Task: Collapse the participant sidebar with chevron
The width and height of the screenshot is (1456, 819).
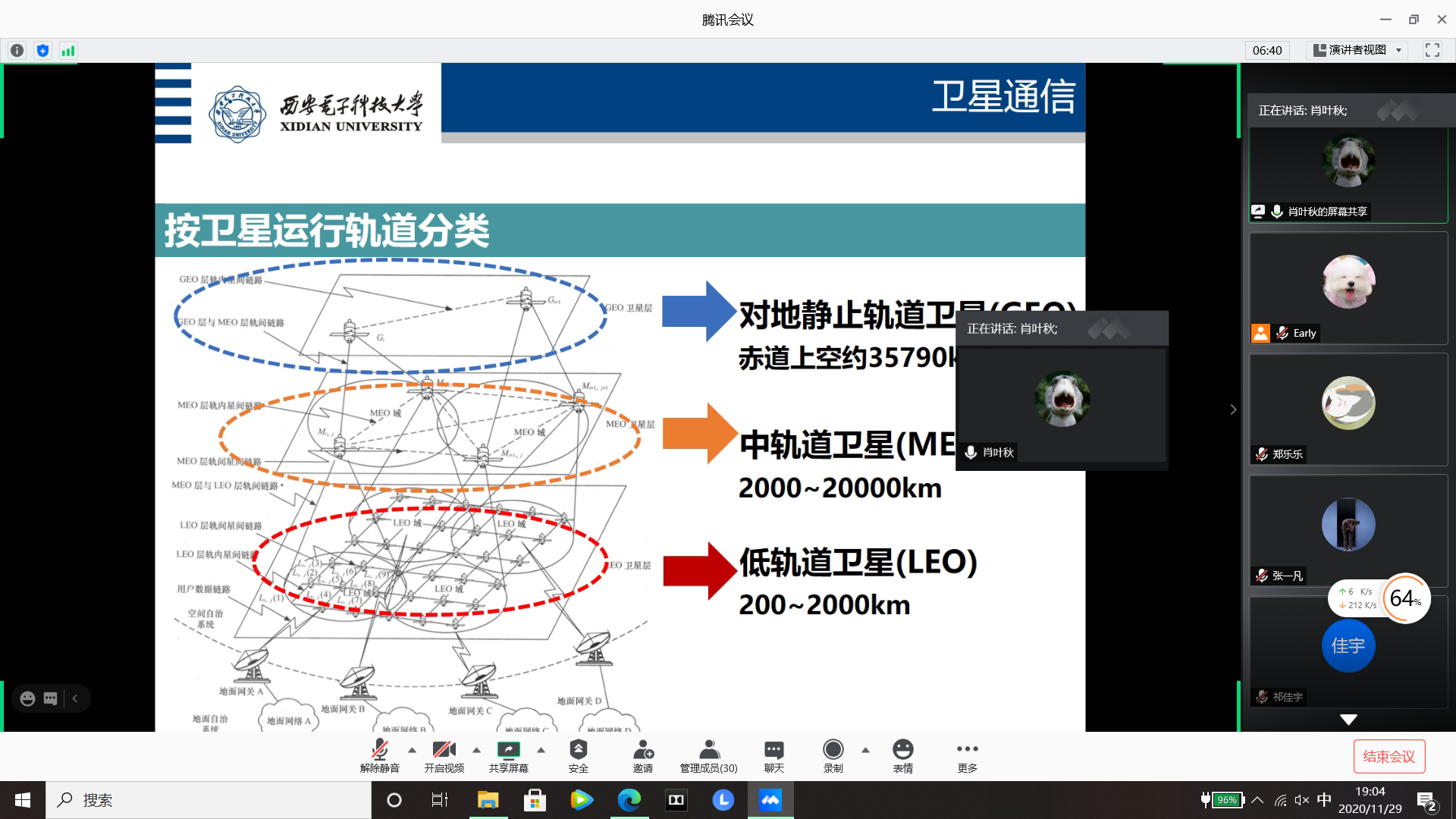Action: pyautogui.click(x=1233, y=409)
